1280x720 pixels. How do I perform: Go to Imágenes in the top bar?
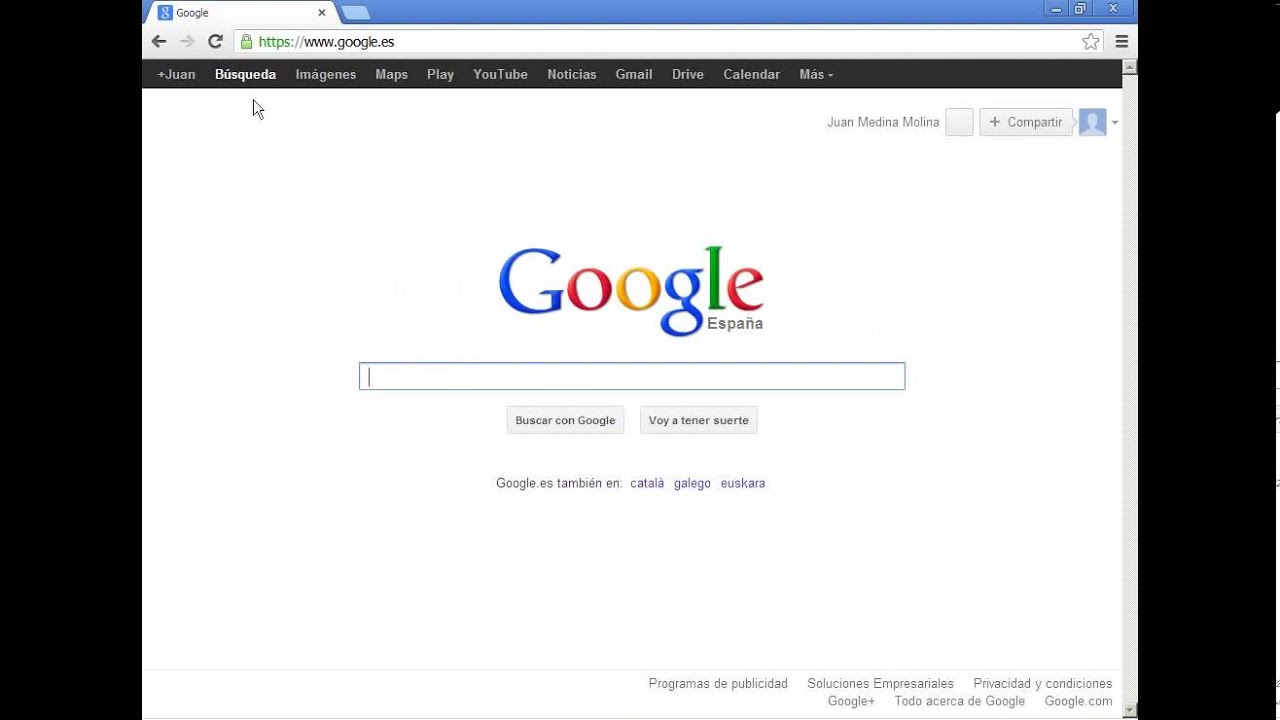[326, 74]
